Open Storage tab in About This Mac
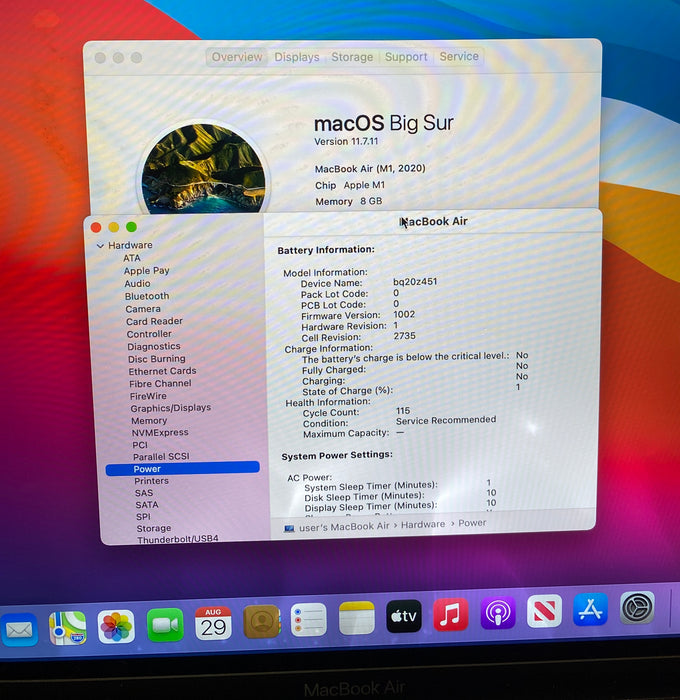680x700 pixels. click(352, 57)
